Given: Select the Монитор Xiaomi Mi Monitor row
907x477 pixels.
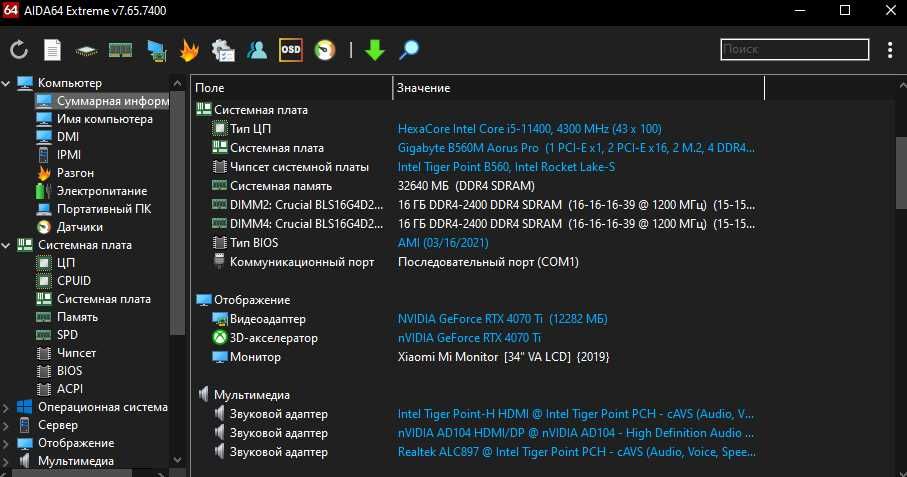Looking at the screenshot, I should [478, 357].
